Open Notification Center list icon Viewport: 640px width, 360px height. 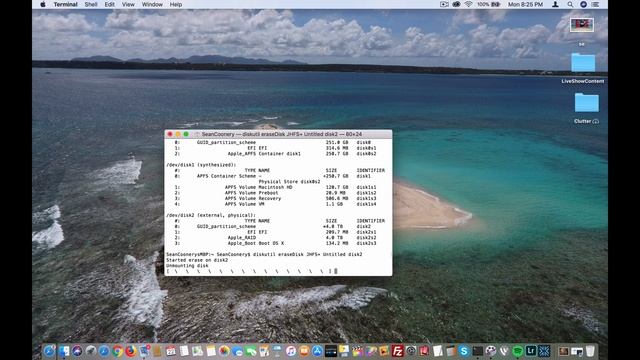(x=596, y=4)
